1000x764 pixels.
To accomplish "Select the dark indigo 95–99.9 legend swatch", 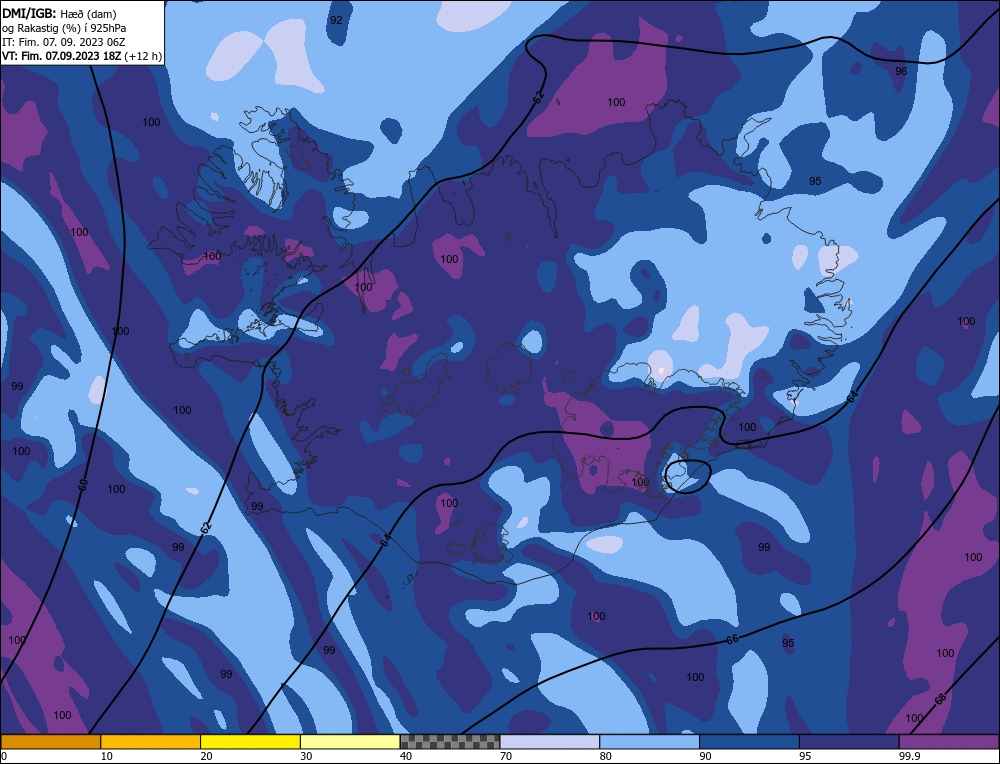I will 849,742.
